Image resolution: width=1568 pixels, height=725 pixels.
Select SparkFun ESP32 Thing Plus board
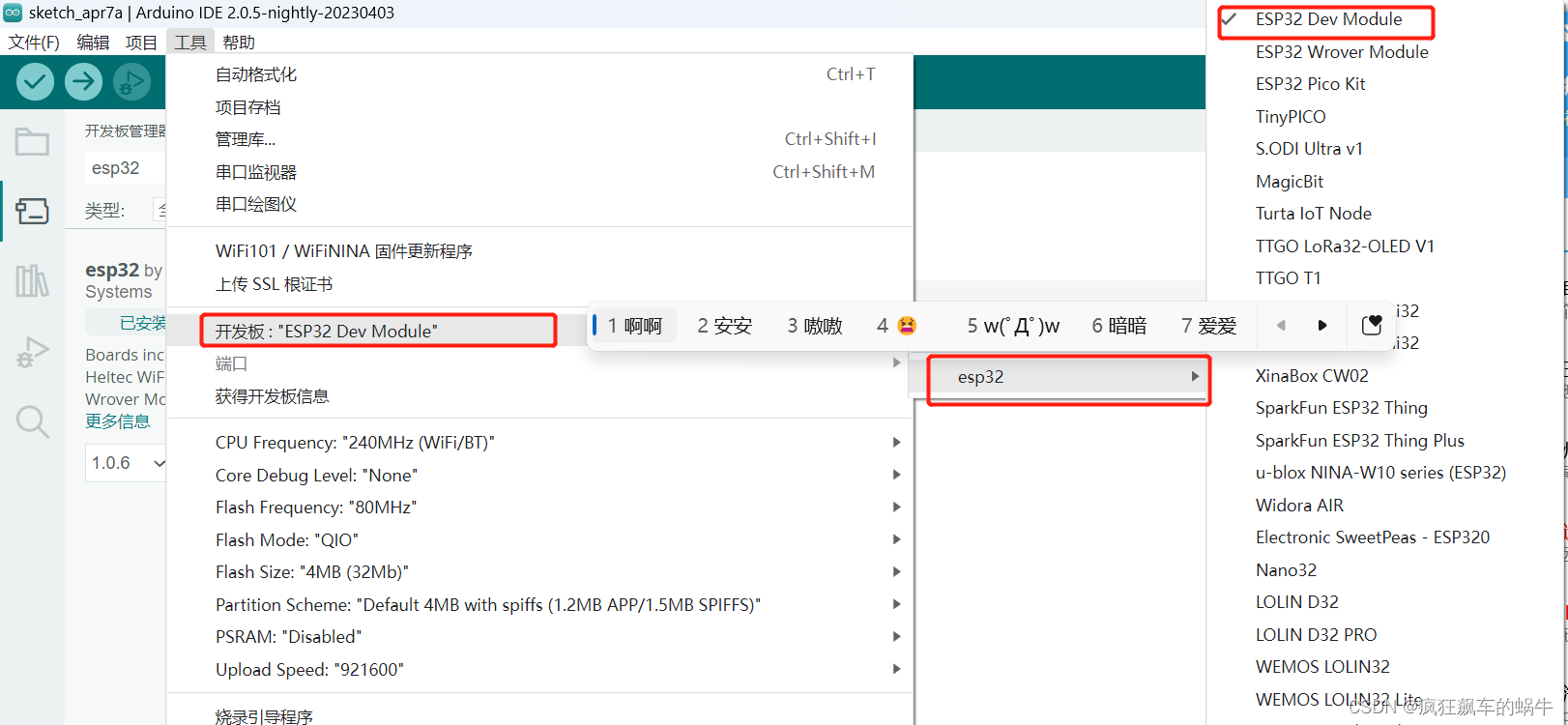(x=1359, y=441)
